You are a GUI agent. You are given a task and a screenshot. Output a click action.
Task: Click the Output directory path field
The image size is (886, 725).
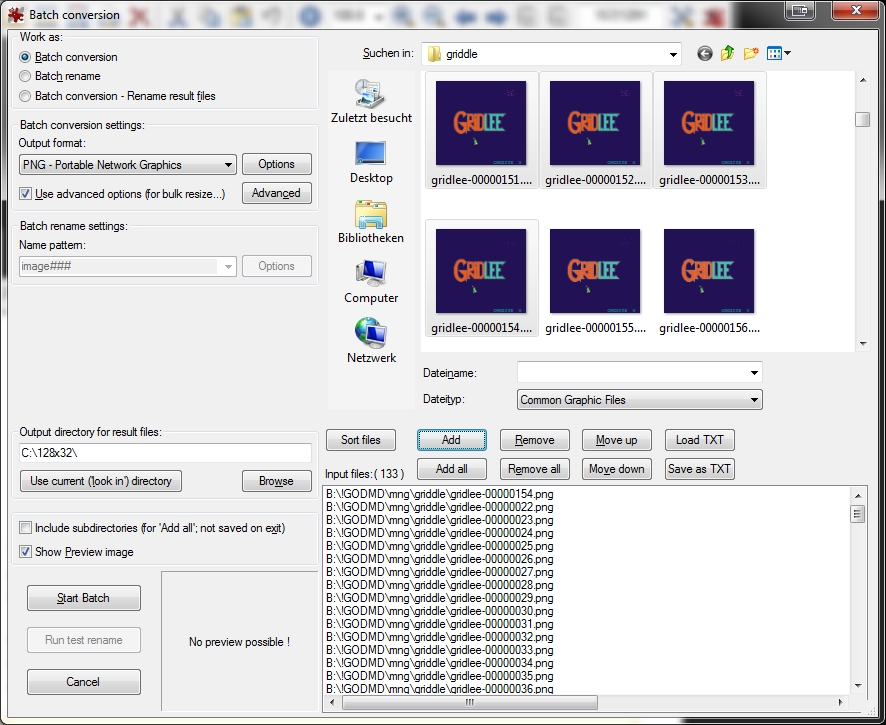[x=165, y=453]
